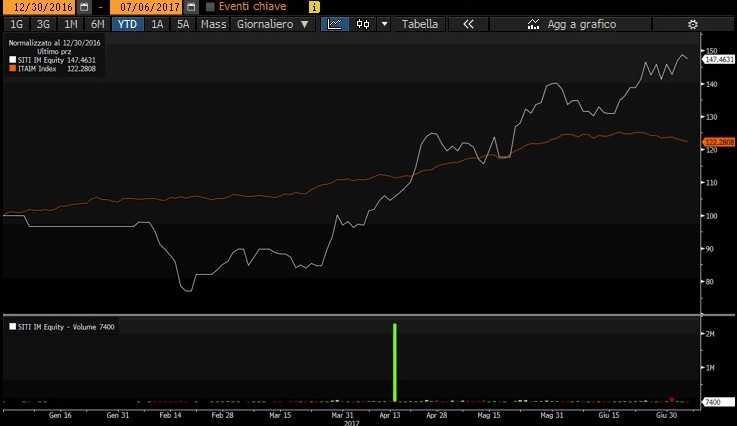Expand the chart type dropdown arrow
Screen dimensions: 737x426
click(384, 24)
